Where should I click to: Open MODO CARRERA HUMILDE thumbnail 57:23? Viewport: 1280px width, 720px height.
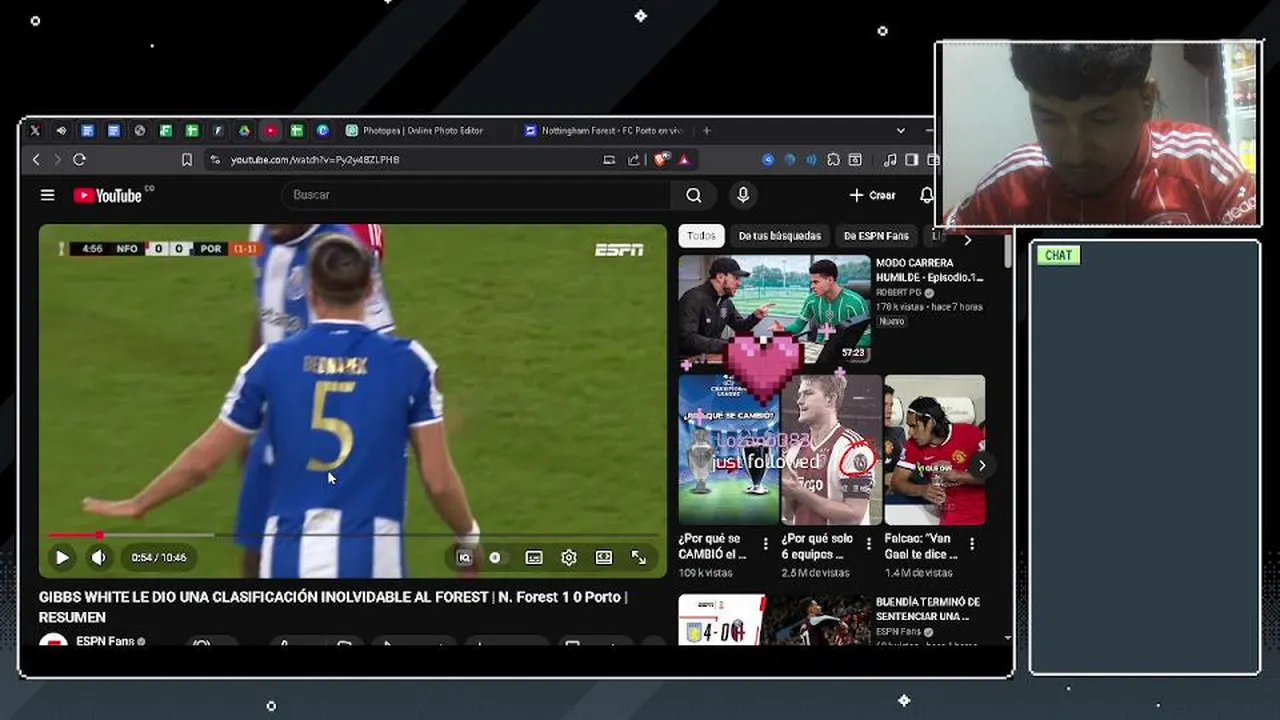tap(774, 309)
